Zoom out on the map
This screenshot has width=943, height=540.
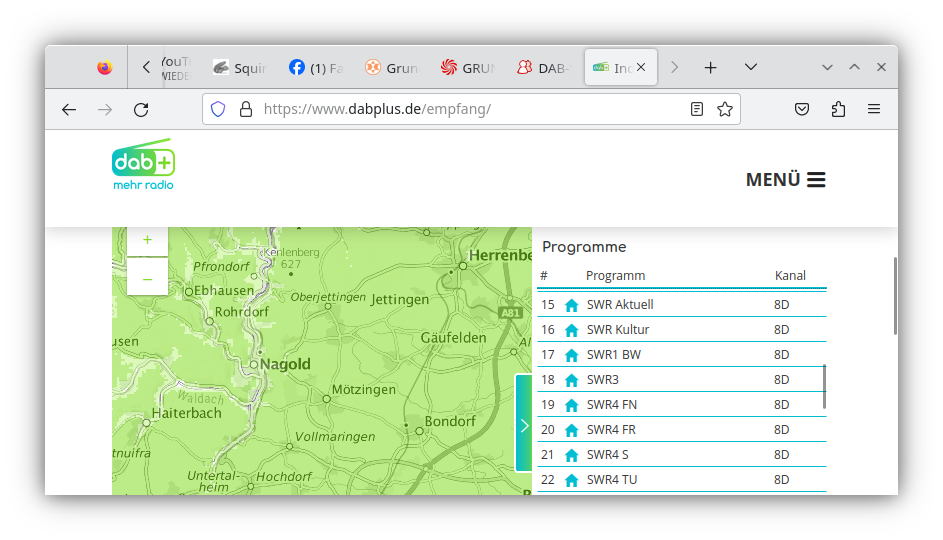[x=147, y=279]
